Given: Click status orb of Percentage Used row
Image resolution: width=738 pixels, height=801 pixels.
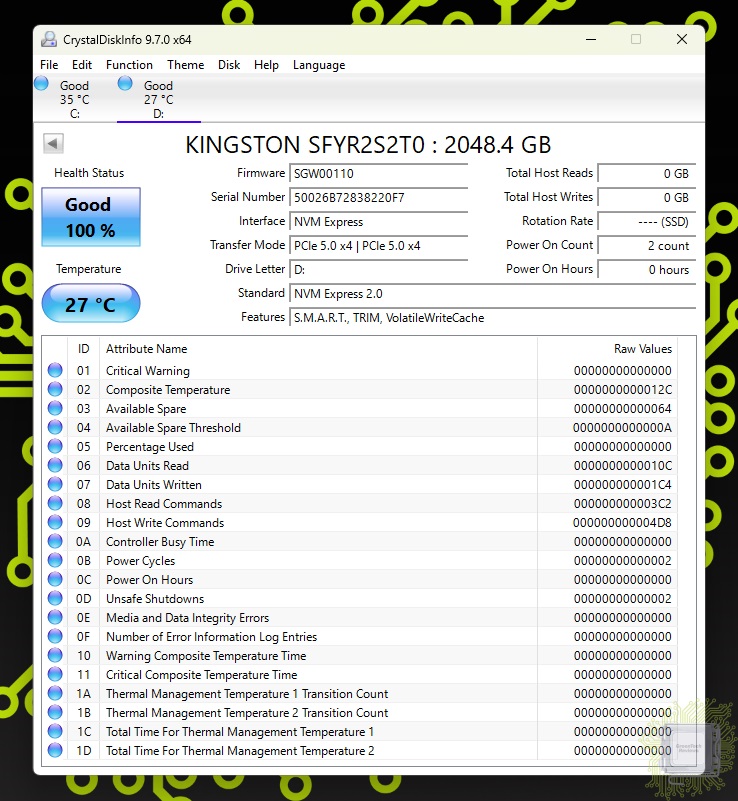Looking at the screenshot, I should pyautogui.click(x=55, y=446).
